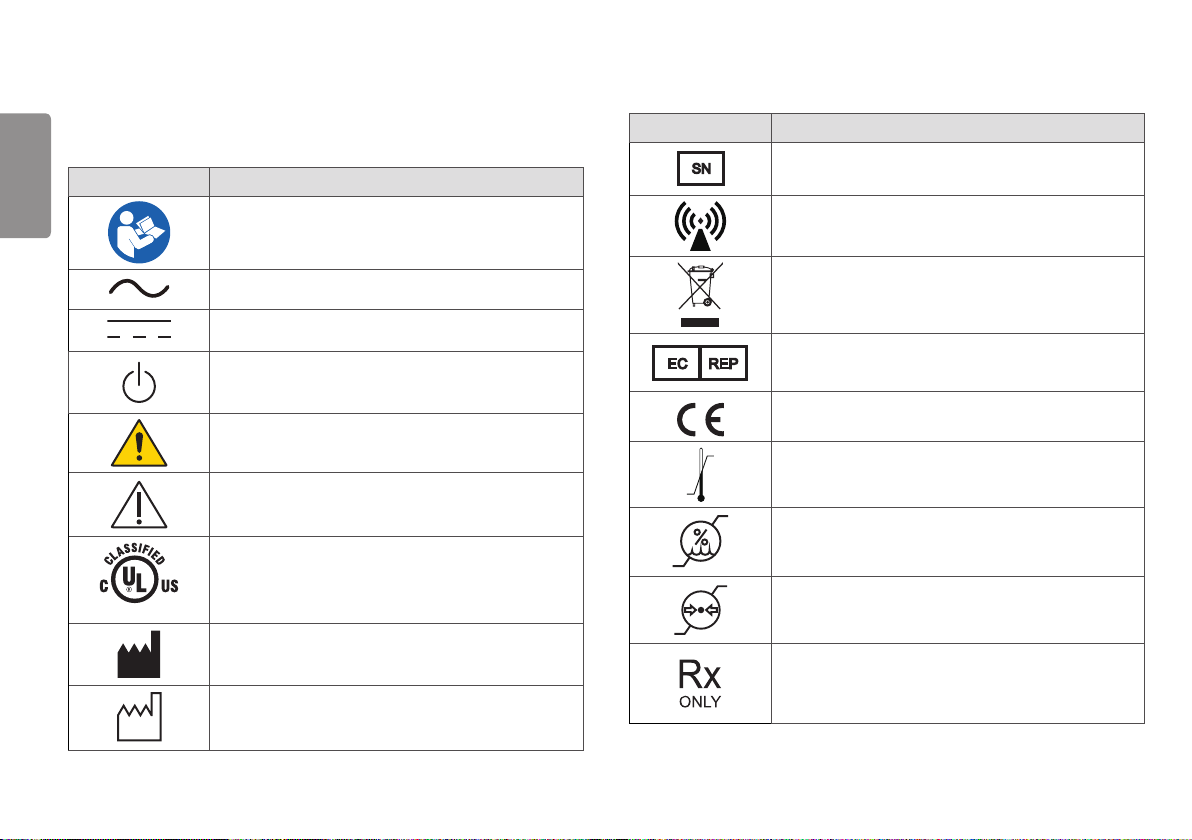Select the SN serial number symbol
1192x840 pixels.
[x=700, y=169]
